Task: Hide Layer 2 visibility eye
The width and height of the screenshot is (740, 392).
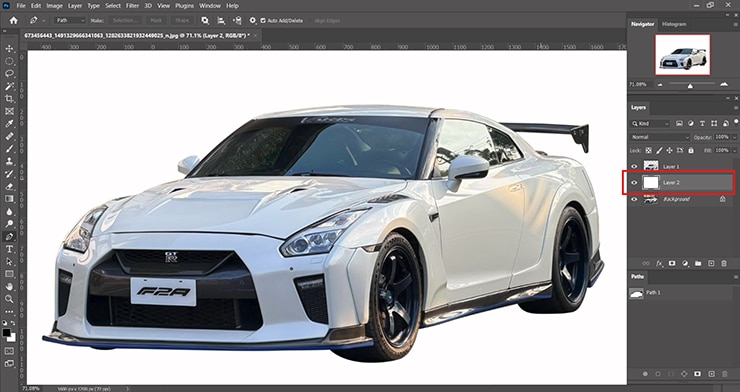Action: click(634, 183)
